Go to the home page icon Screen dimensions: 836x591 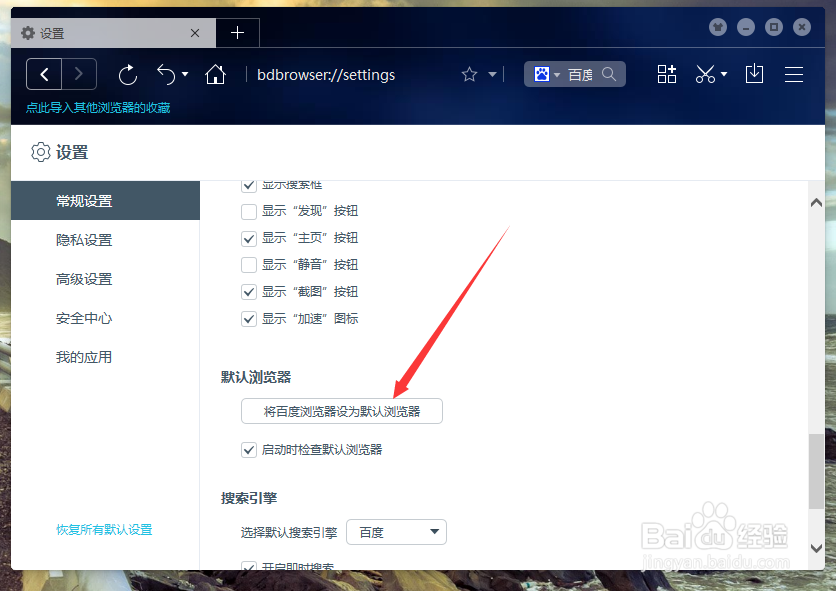pyautogui.click(x=215, y=74)
